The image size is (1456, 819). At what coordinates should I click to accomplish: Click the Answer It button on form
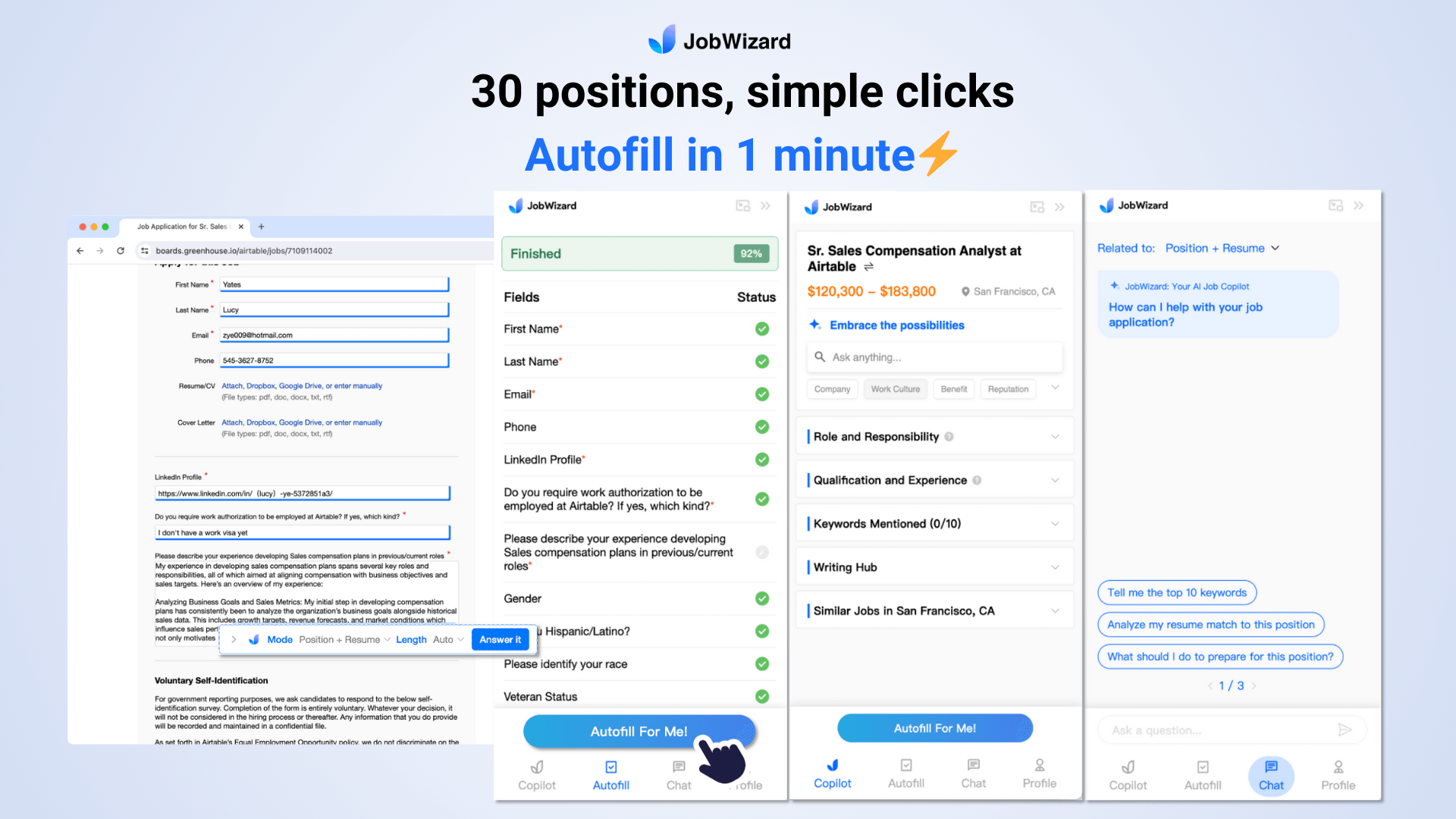tap(500, 639)
